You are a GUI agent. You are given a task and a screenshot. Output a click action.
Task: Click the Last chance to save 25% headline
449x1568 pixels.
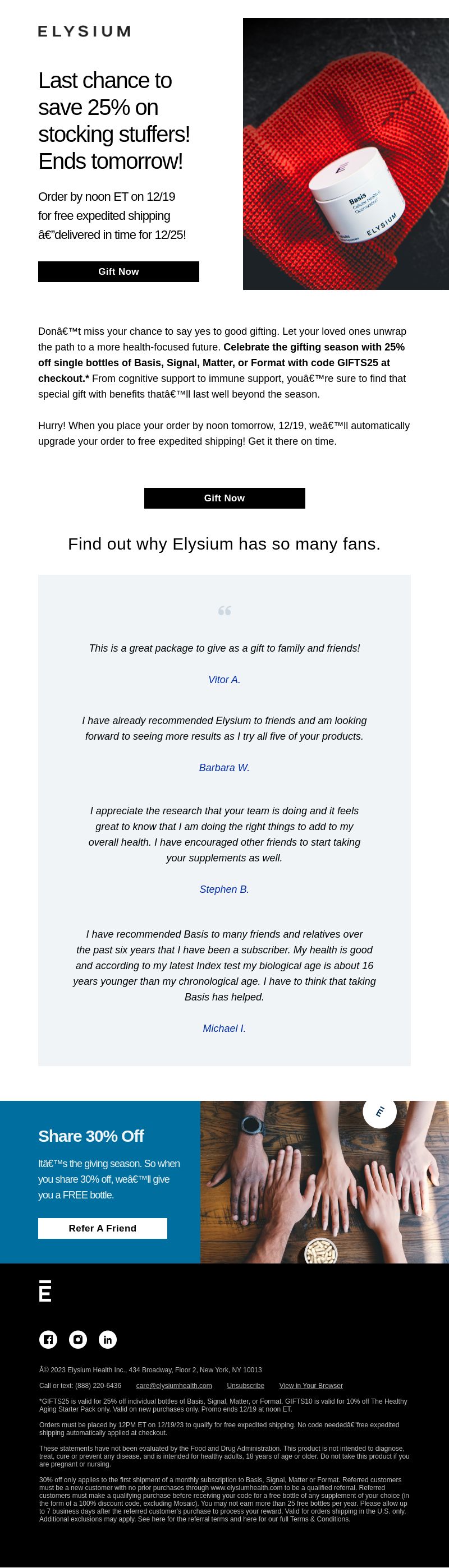click(114, 121)
